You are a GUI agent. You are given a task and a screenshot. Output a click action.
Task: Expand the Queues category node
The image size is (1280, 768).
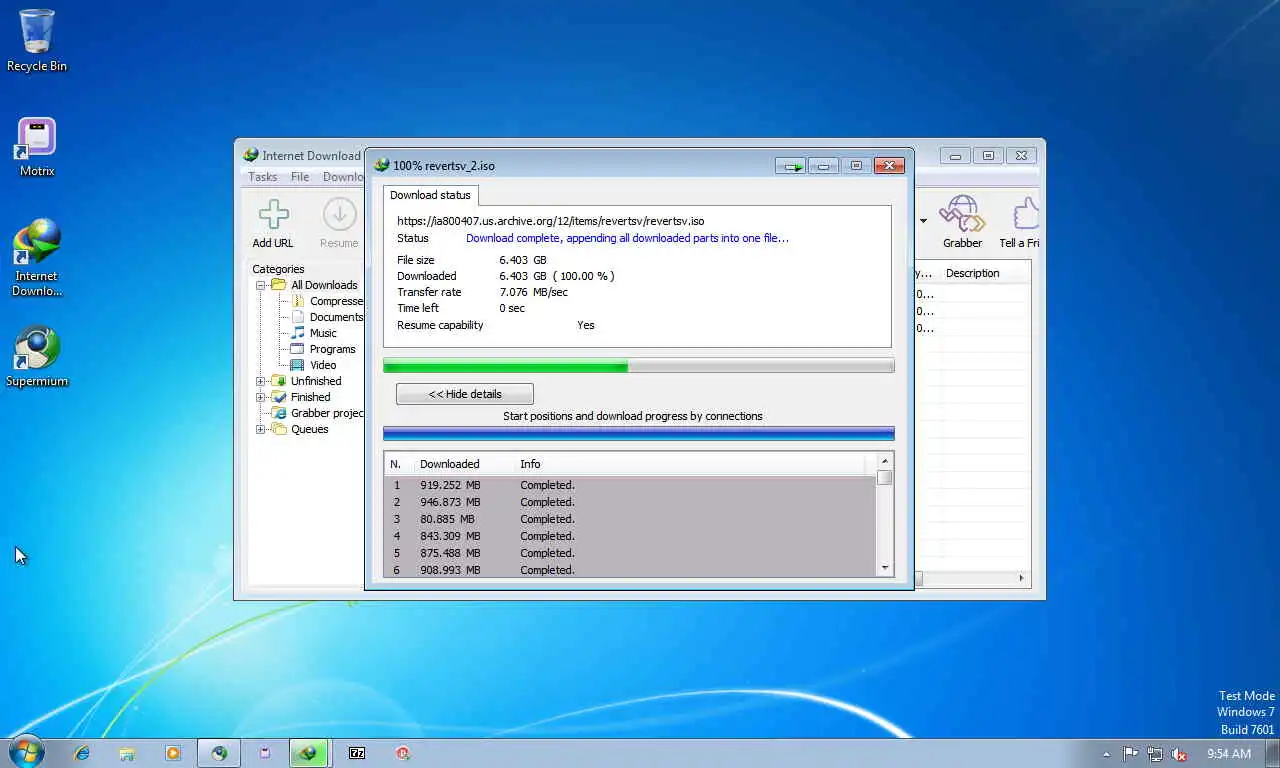click(x=261, y=429)
